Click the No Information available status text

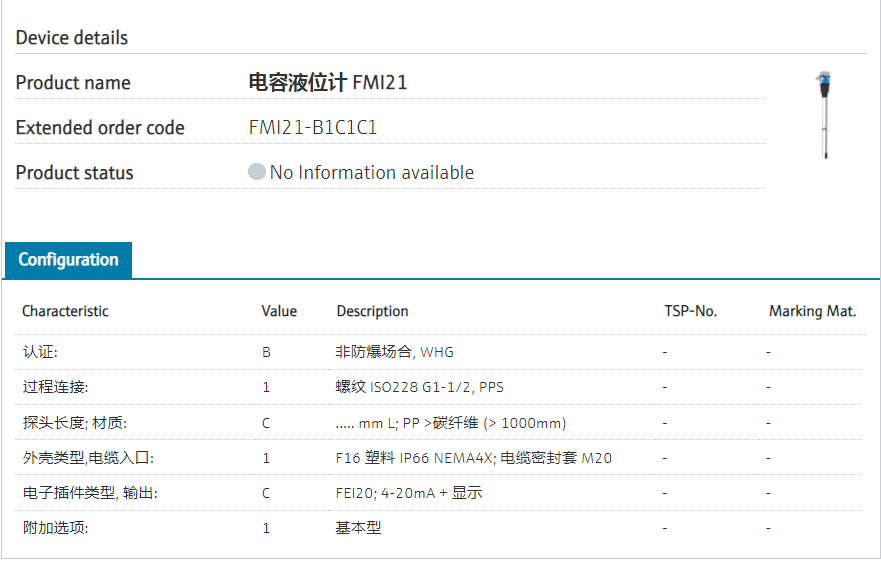coord(371,173)
